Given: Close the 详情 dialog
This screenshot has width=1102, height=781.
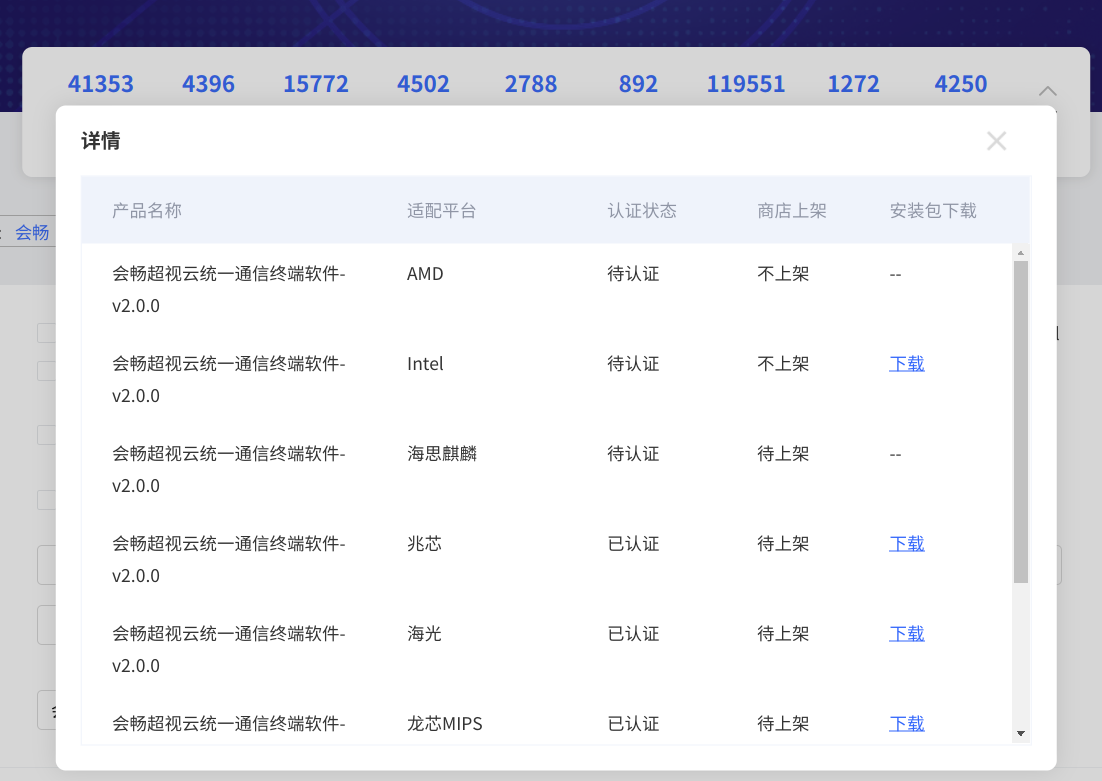Looking at the screenshot, I should pos(996,141).
